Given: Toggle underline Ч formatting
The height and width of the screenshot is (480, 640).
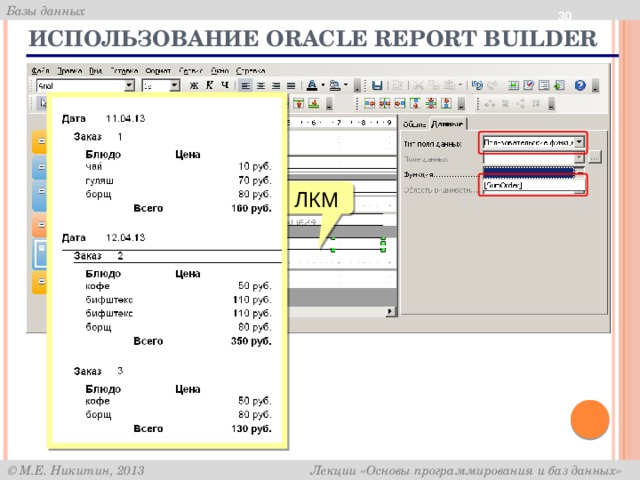Looking at the screenshot, I should [224, 85].
